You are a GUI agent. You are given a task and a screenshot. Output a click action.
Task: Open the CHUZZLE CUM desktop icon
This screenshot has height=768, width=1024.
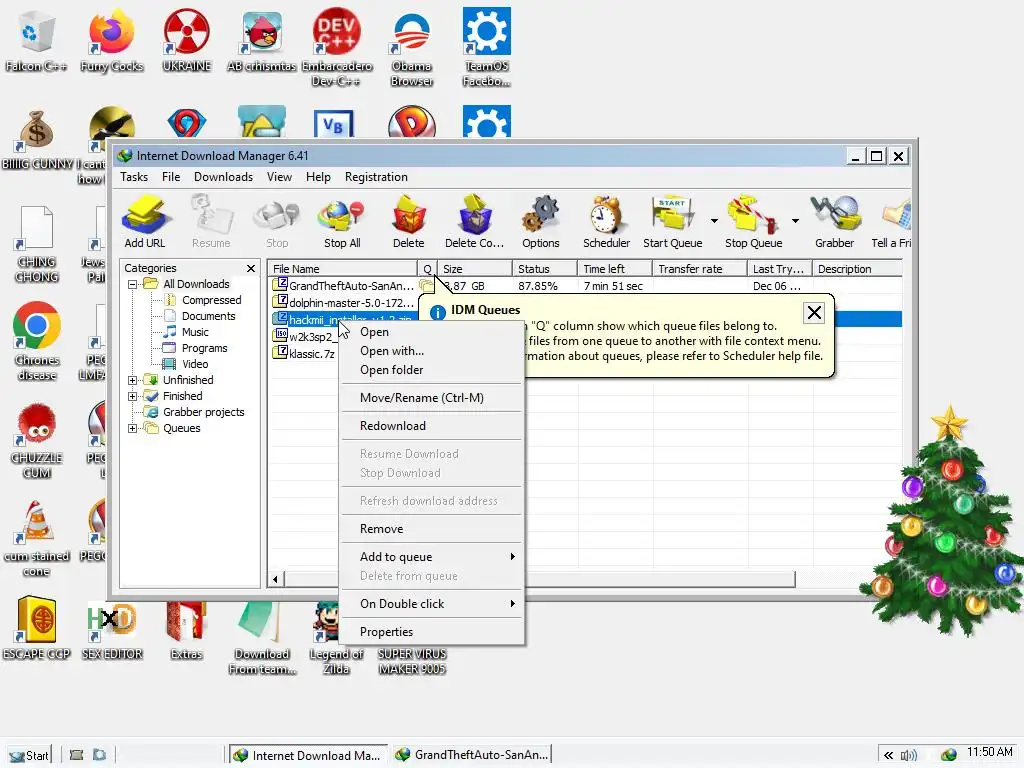[x=37, y=440]
